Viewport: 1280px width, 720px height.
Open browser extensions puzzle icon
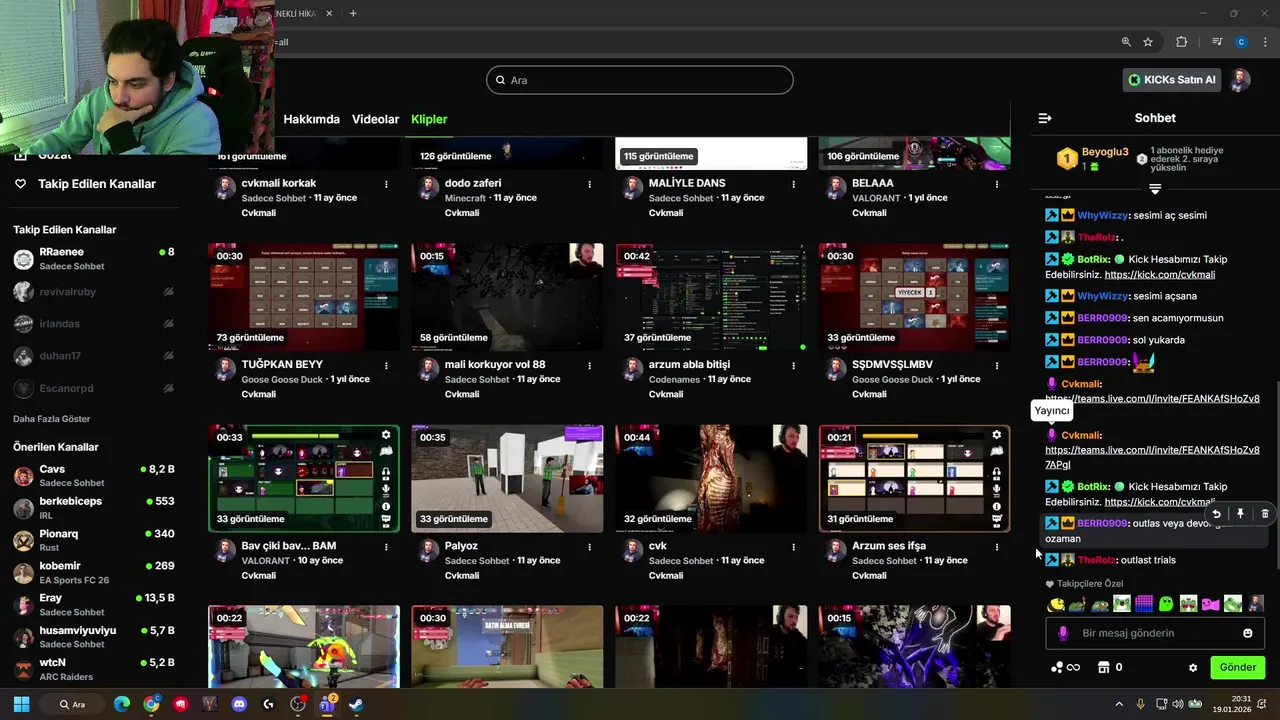[x=1181, y=42]
